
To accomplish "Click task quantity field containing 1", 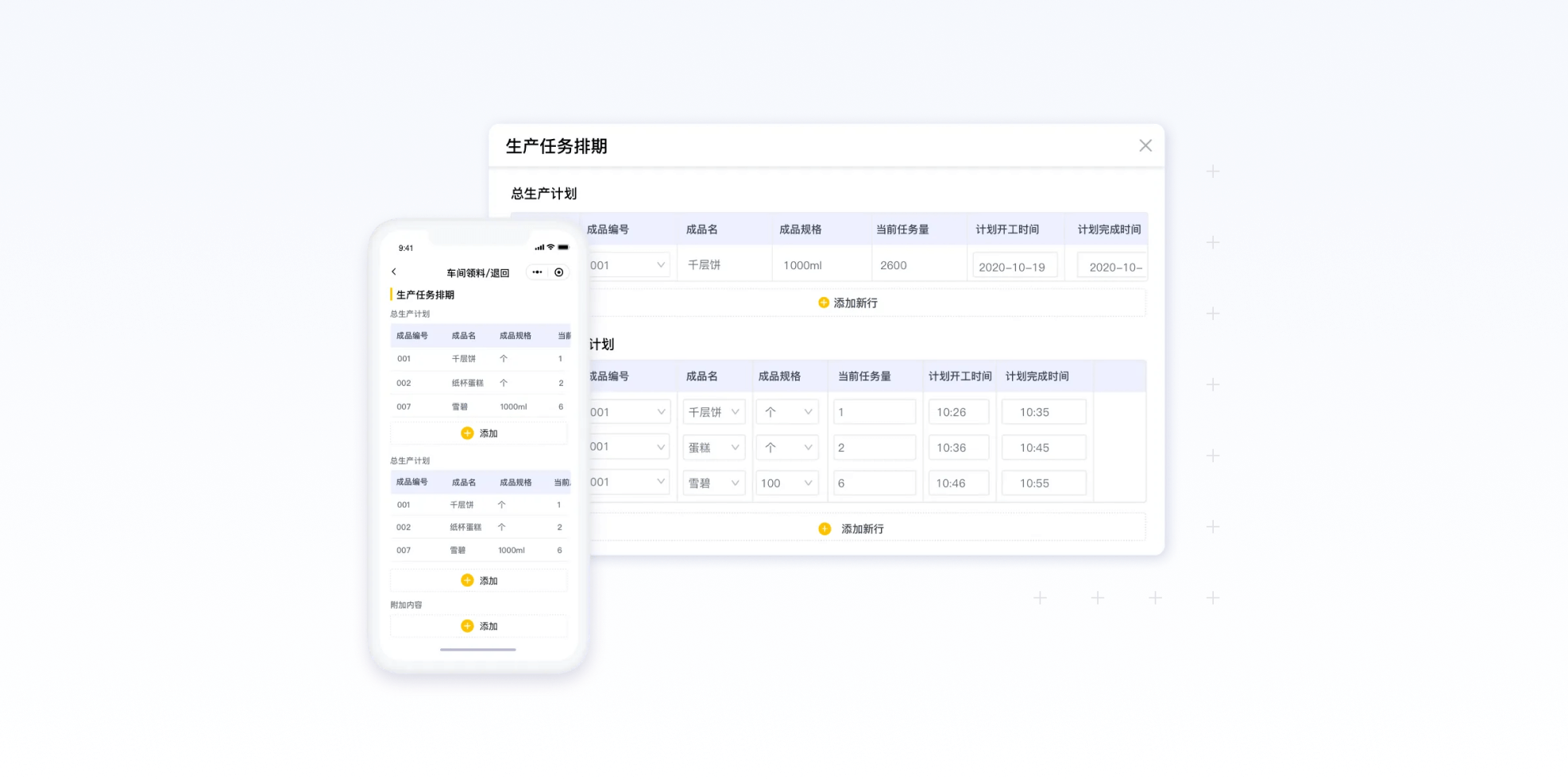I will pos(875,411).
